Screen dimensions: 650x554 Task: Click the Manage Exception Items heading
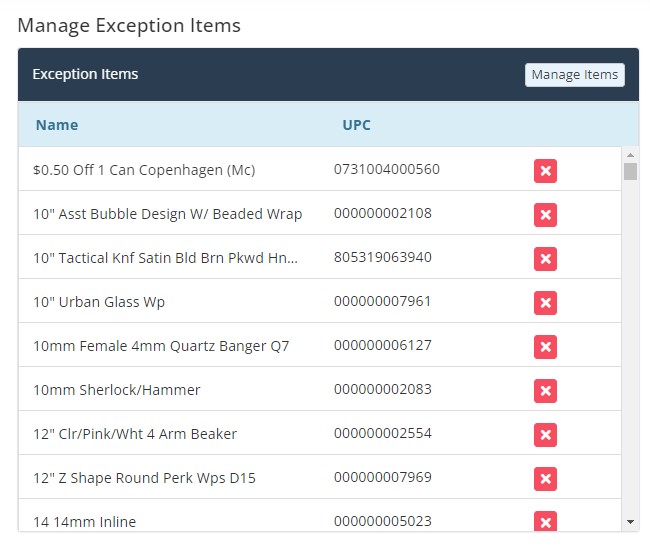coord(129,26)
